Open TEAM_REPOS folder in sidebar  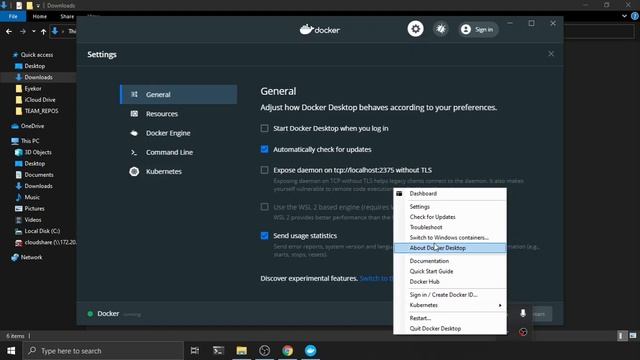pos(41,111)
